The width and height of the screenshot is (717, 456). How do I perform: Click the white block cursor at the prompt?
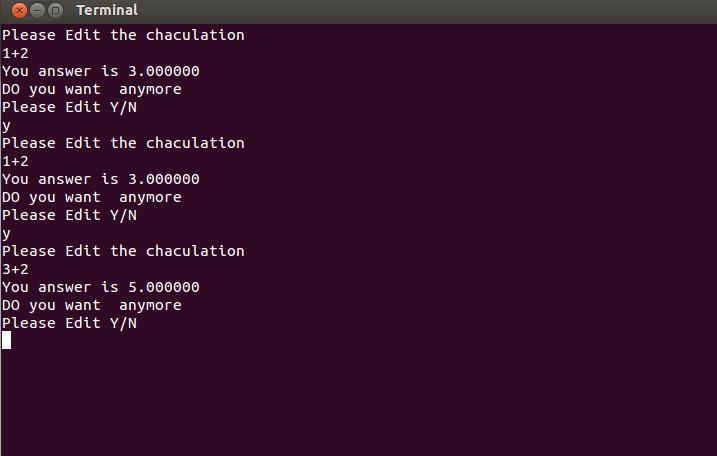coord(6,340)
